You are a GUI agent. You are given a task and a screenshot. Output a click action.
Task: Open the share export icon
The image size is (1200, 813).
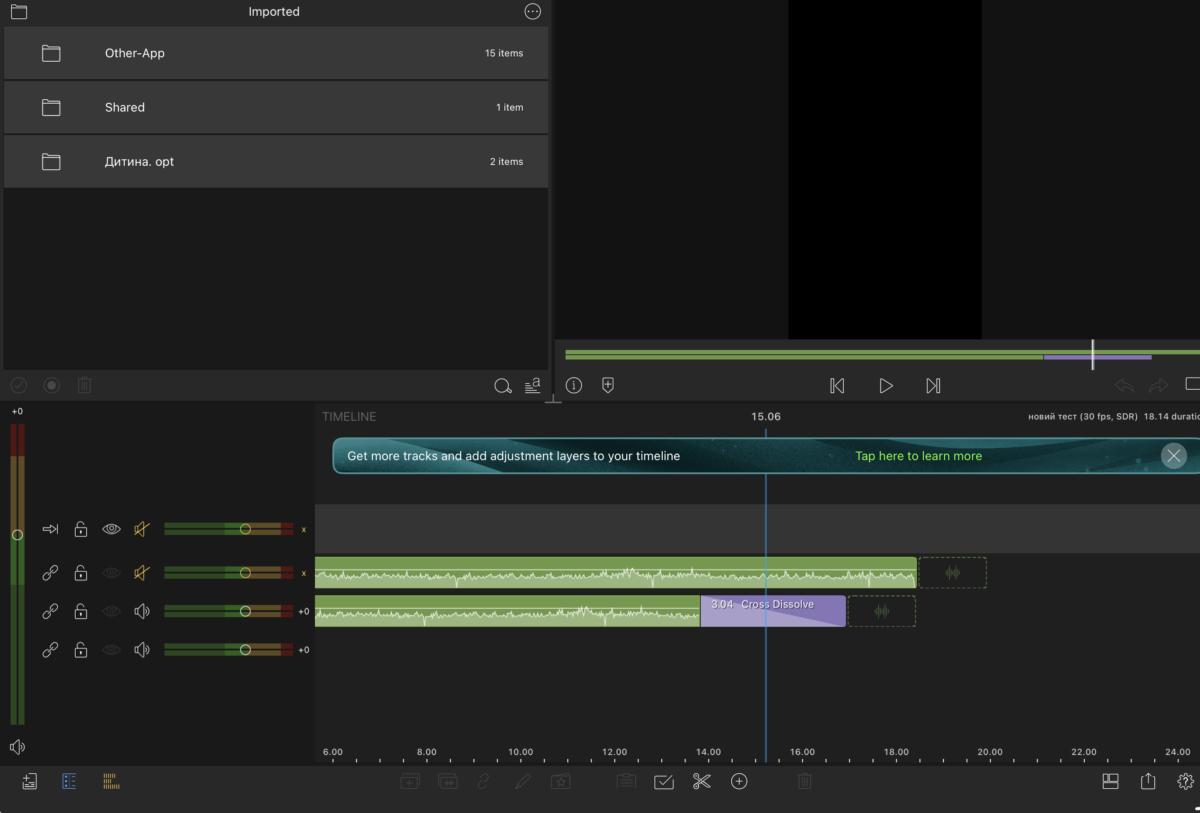[x=1148, y=781]
